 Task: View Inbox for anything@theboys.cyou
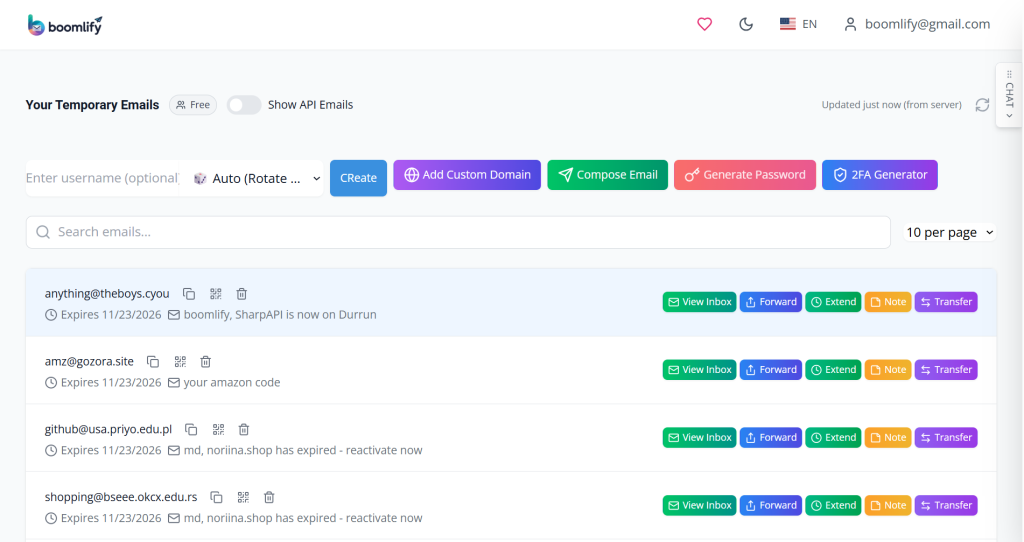(x=699, y=302)
